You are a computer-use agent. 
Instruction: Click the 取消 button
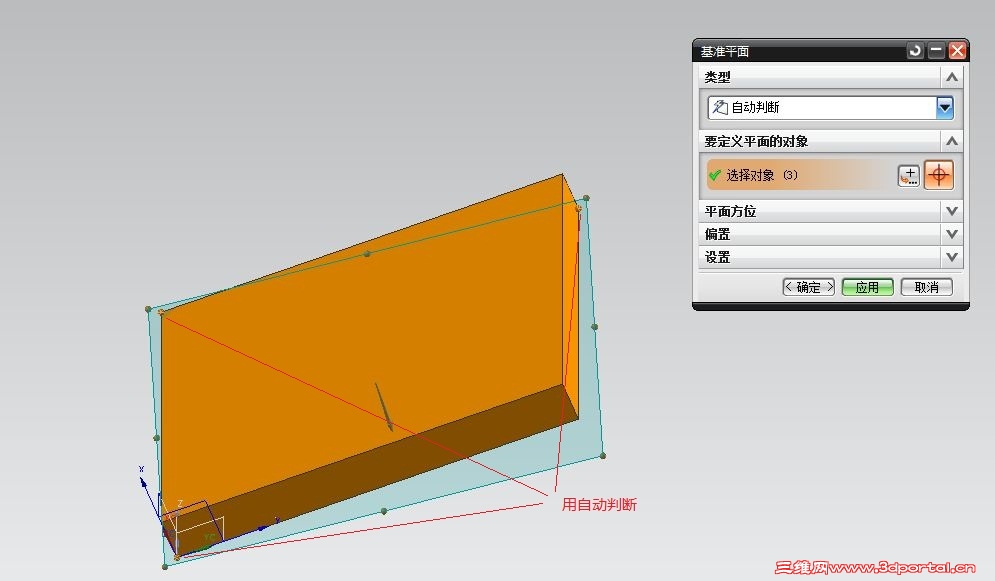click(x=926, y=287)
